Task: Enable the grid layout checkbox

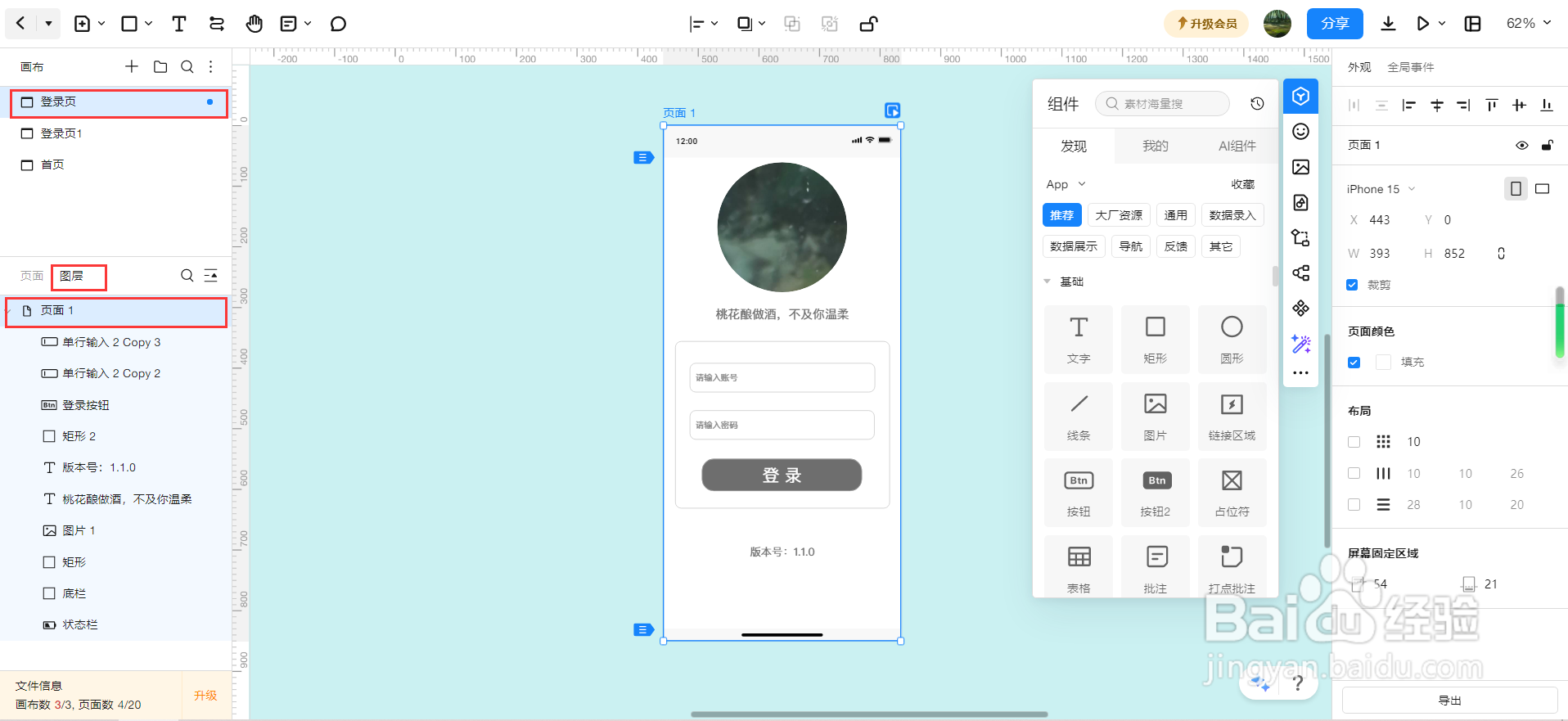Action: click(1354, 442)
